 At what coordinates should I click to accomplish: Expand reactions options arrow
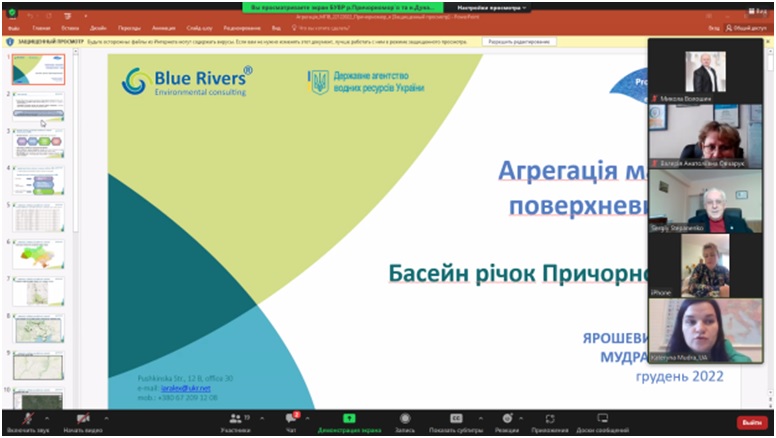pyautogui.click(x=521, y=419)
